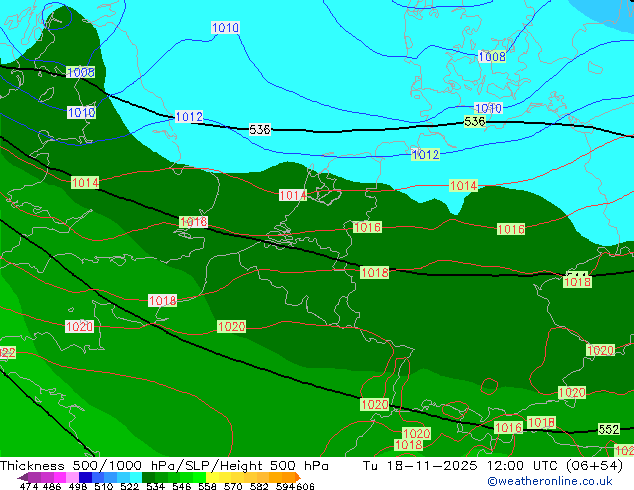The height and width of the screenshot is (490, 634).
Task: Click the date text 'Tu 18-11-2025 12:00 UTC'
Action: (463, 465)
